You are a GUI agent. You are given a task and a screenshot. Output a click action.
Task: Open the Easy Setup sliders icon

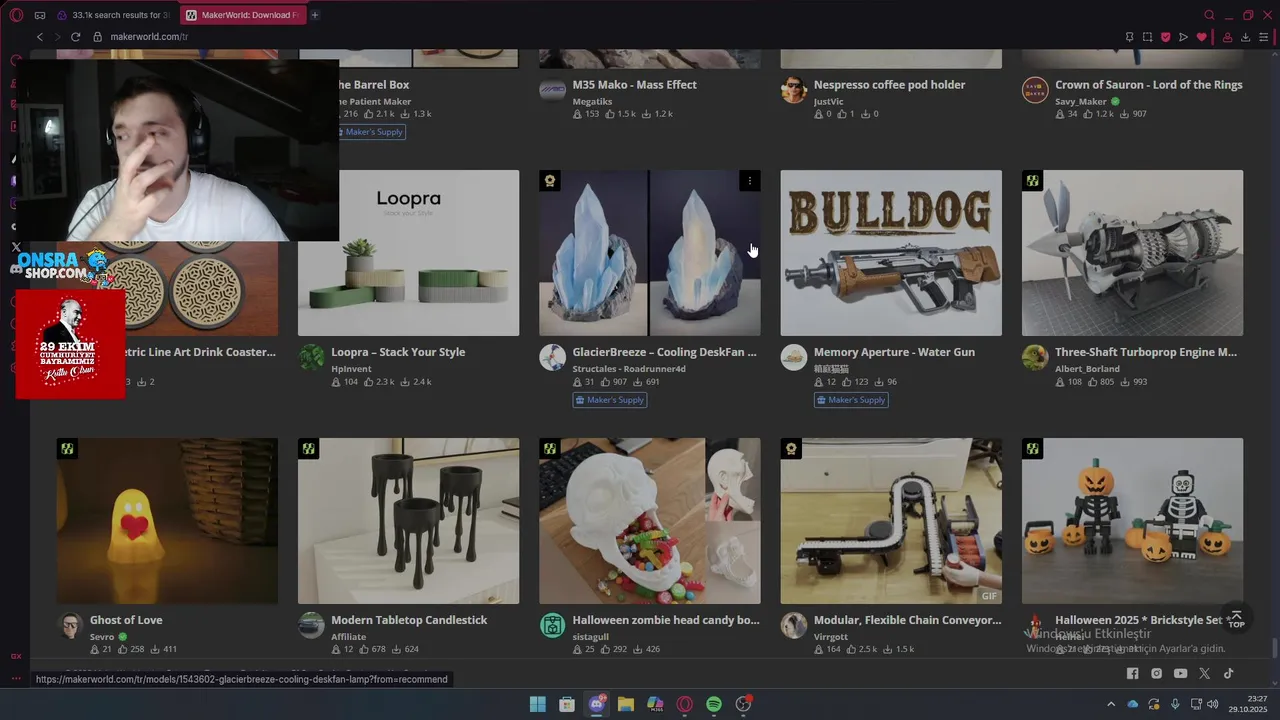(x=1263, y=37)
